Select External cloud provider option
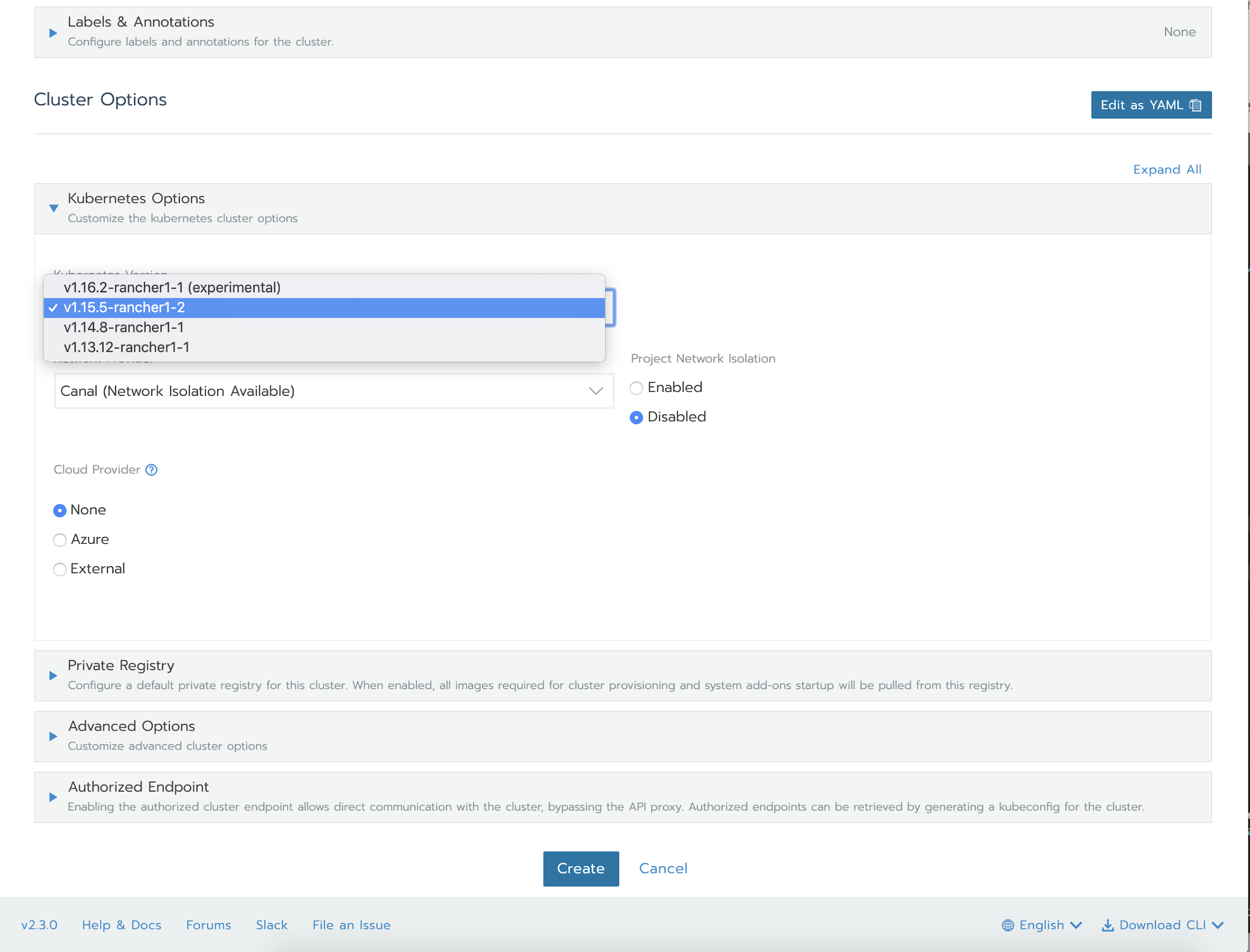Image resolution: width=1250 pixels, height=952 pixels. tap(59, 570)
